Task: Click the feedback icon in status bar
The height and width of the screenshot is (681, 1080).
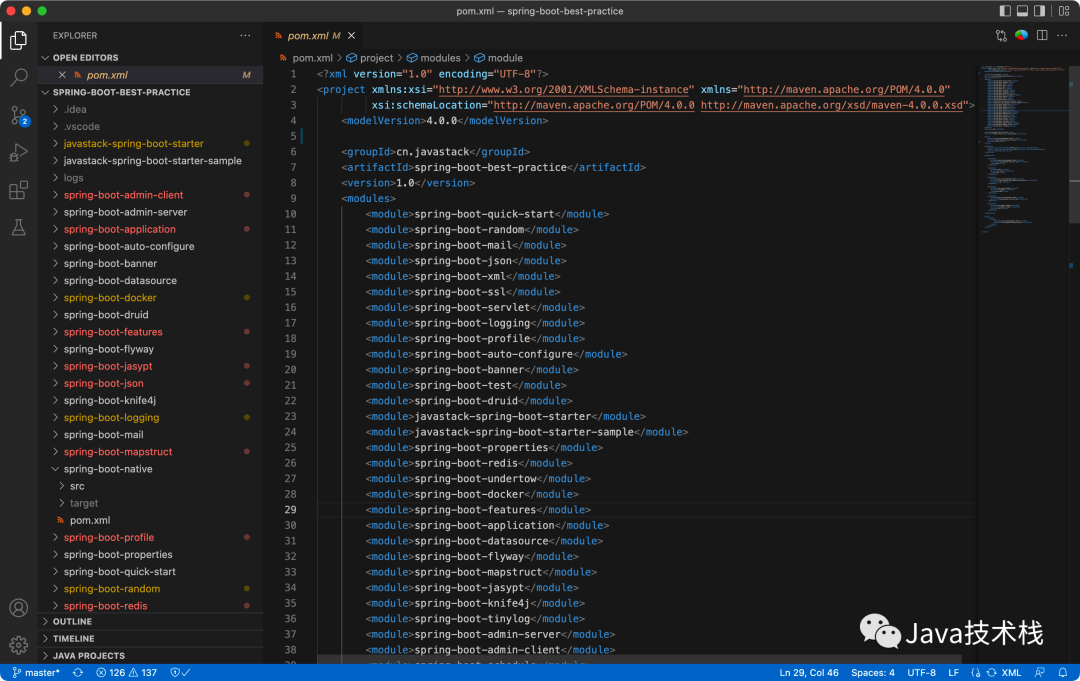Action: coord(1040,673)
